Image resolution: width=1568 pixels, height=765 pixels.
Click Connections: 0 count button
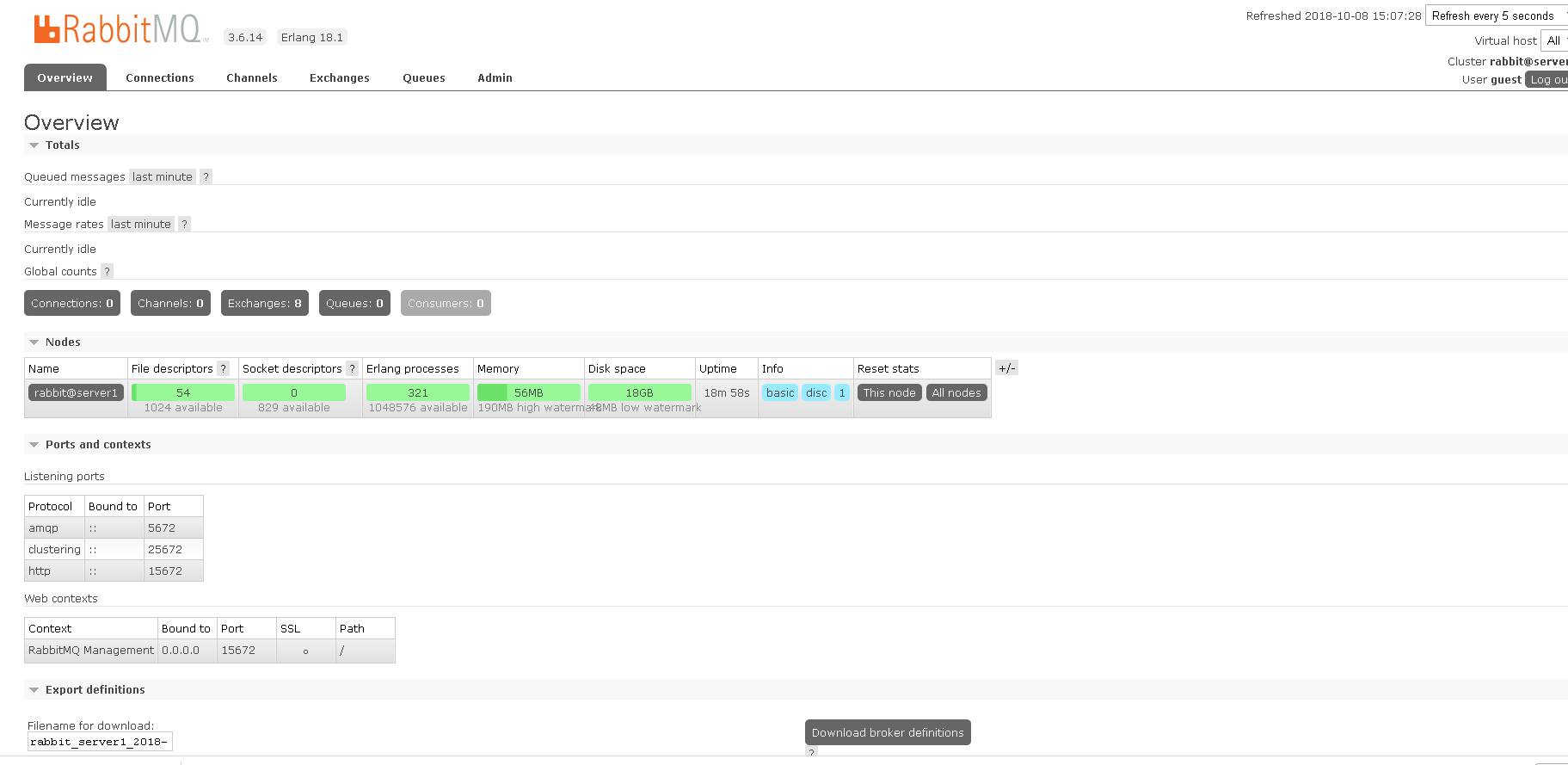coord(72,303)
